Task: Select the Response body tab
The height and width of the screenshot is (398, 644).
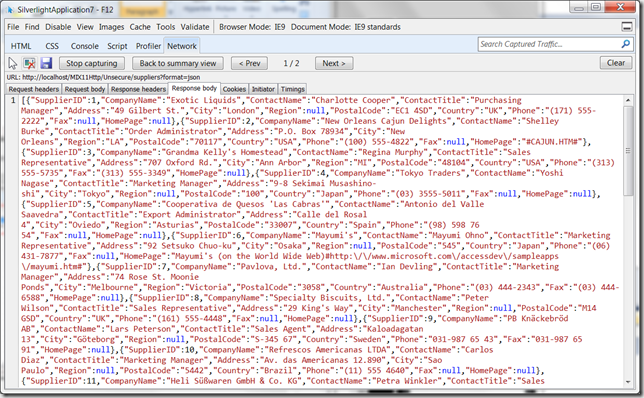Action: tap(194, 88)
